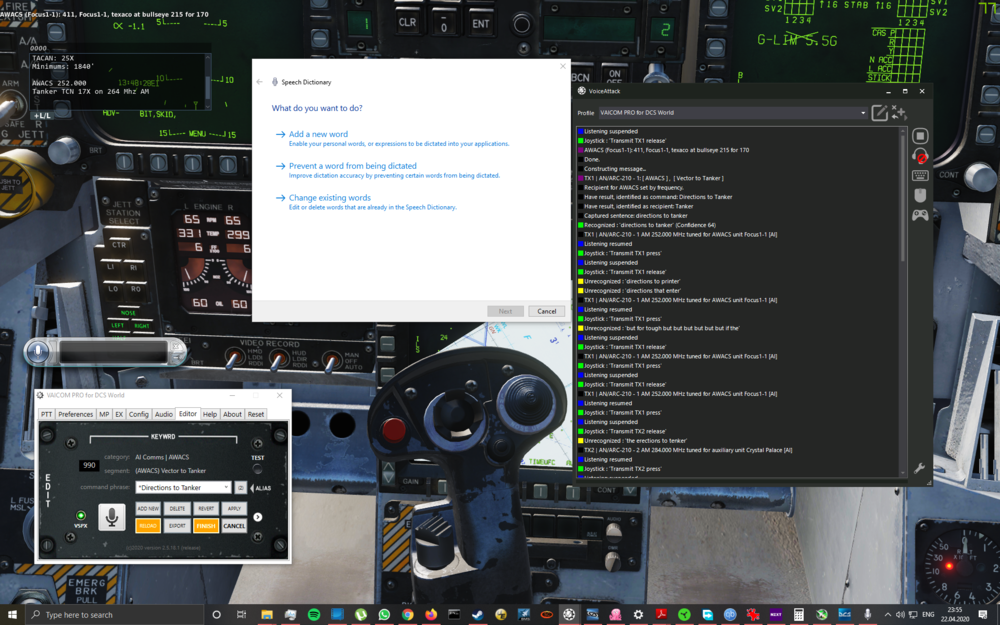Click inside the Windows taskbar search box
The image size is (1000, 625).
click(100, 614)
